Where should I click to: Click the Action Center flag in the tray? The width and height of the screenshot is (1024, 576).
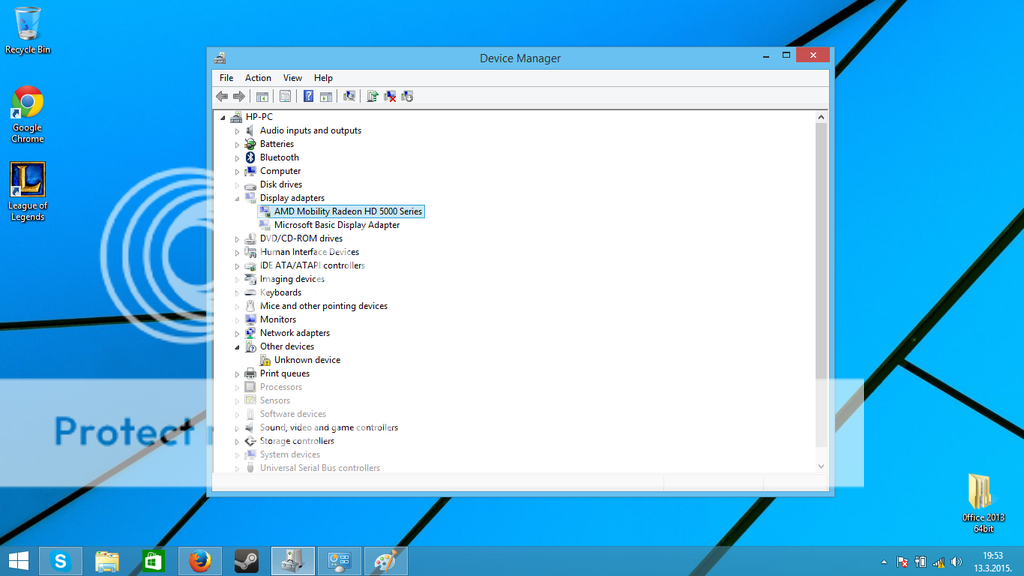click(902, 562)
